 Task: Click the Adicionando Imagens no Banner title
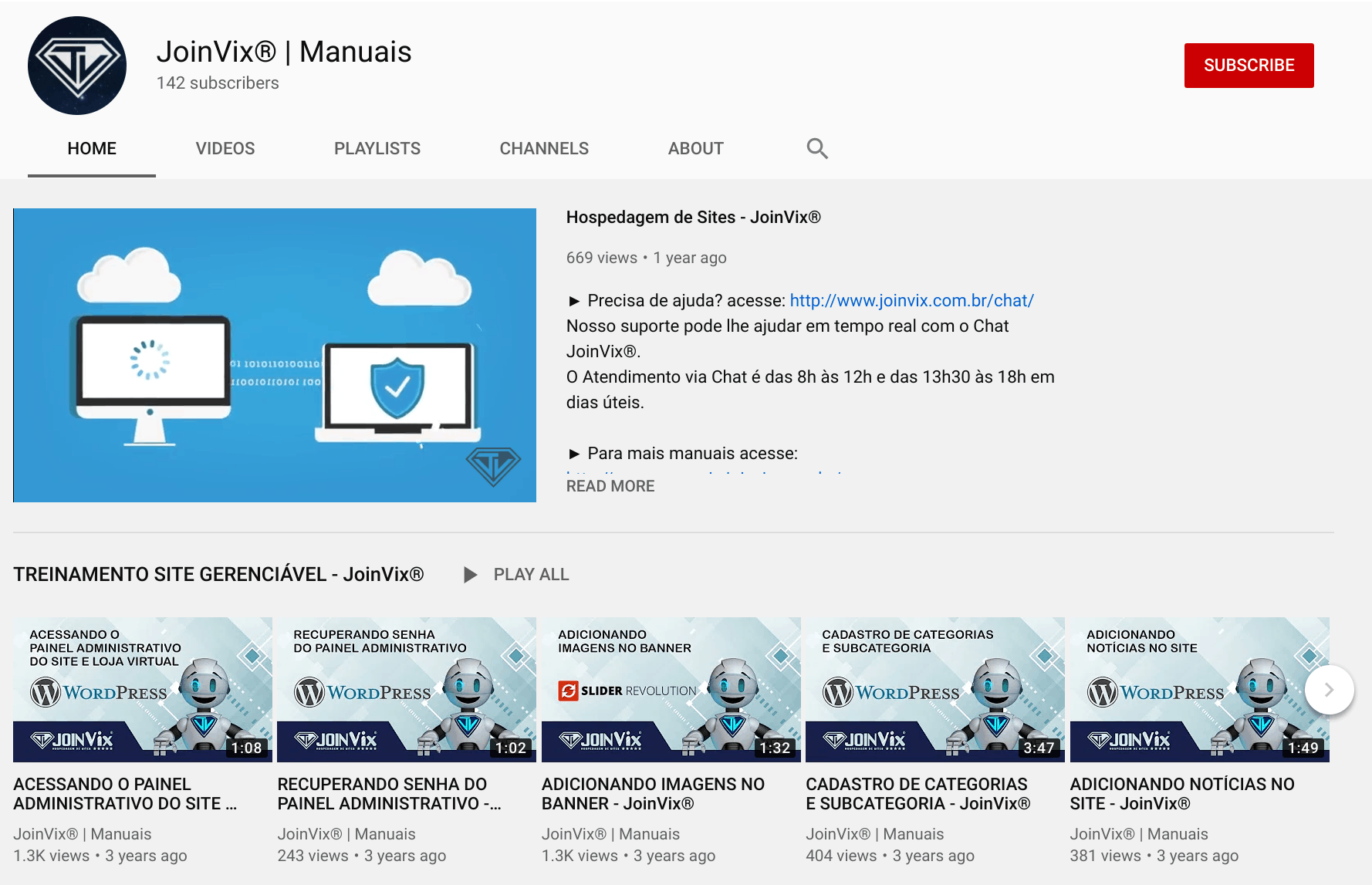(x=653, y=794)
